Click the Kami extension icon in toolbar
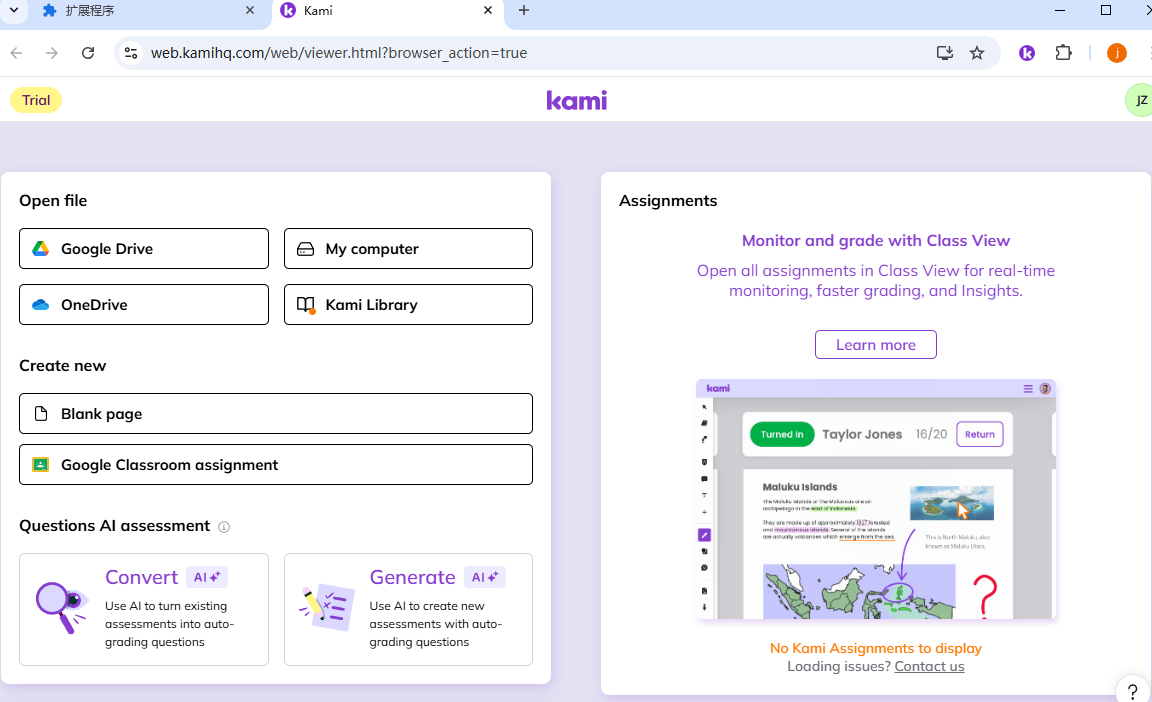 pyautogui.click(x=1027, y=53)
